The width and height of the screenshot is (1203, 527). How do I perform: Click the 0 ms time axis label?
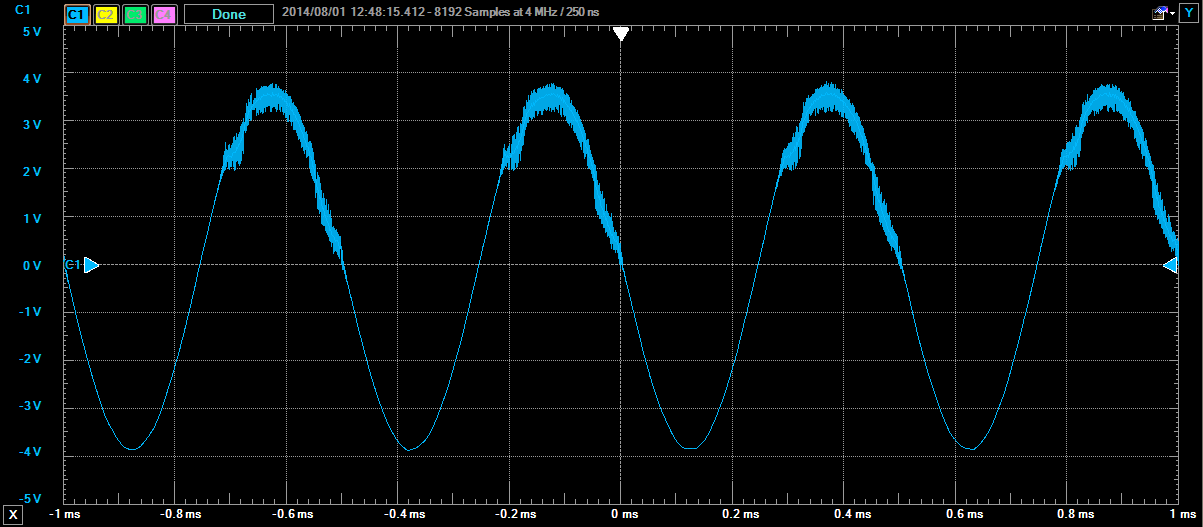pos(623,515)
